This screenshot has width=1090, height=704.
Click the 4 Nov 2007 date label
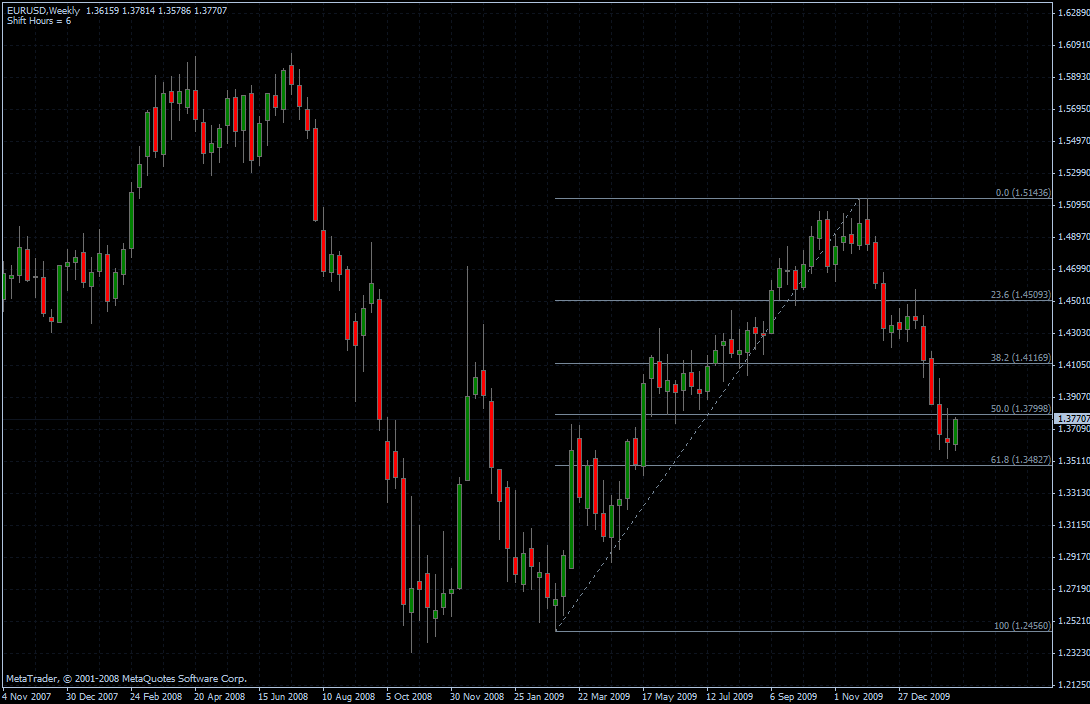coord(27,696)
